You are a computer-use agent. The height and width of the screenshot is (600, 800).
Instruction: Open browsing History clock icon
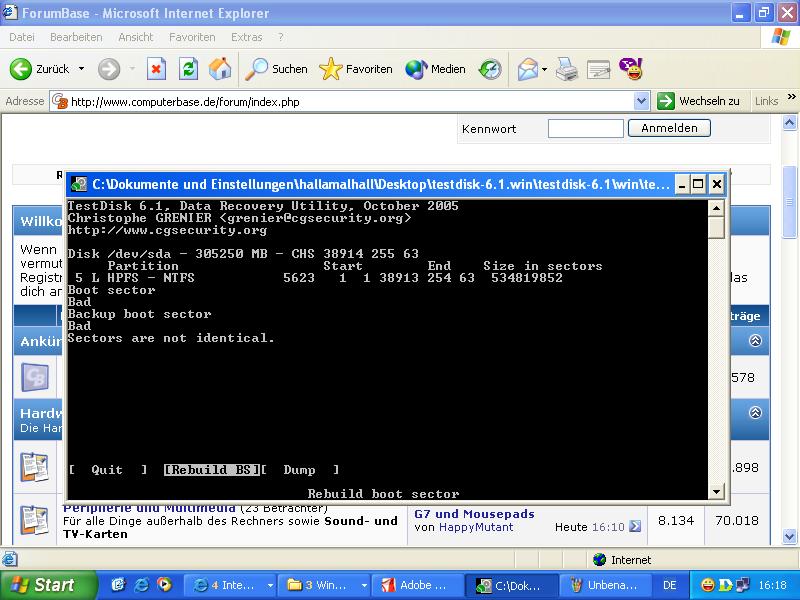click(x=490, y=69)
